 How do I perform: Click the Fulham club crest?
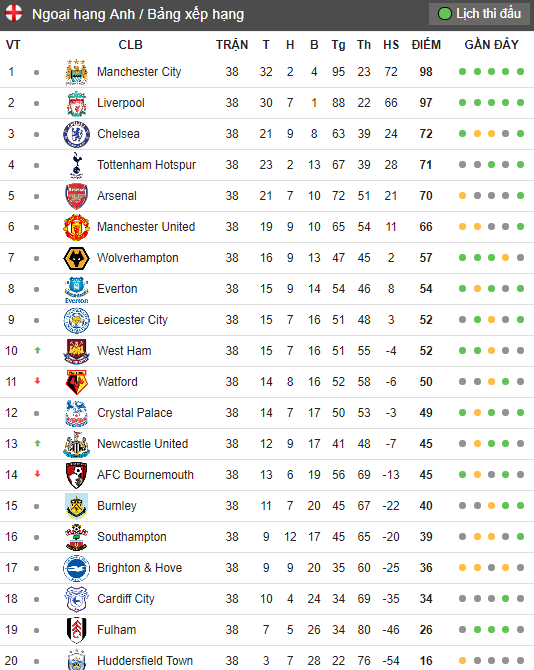tap(76, 630)
